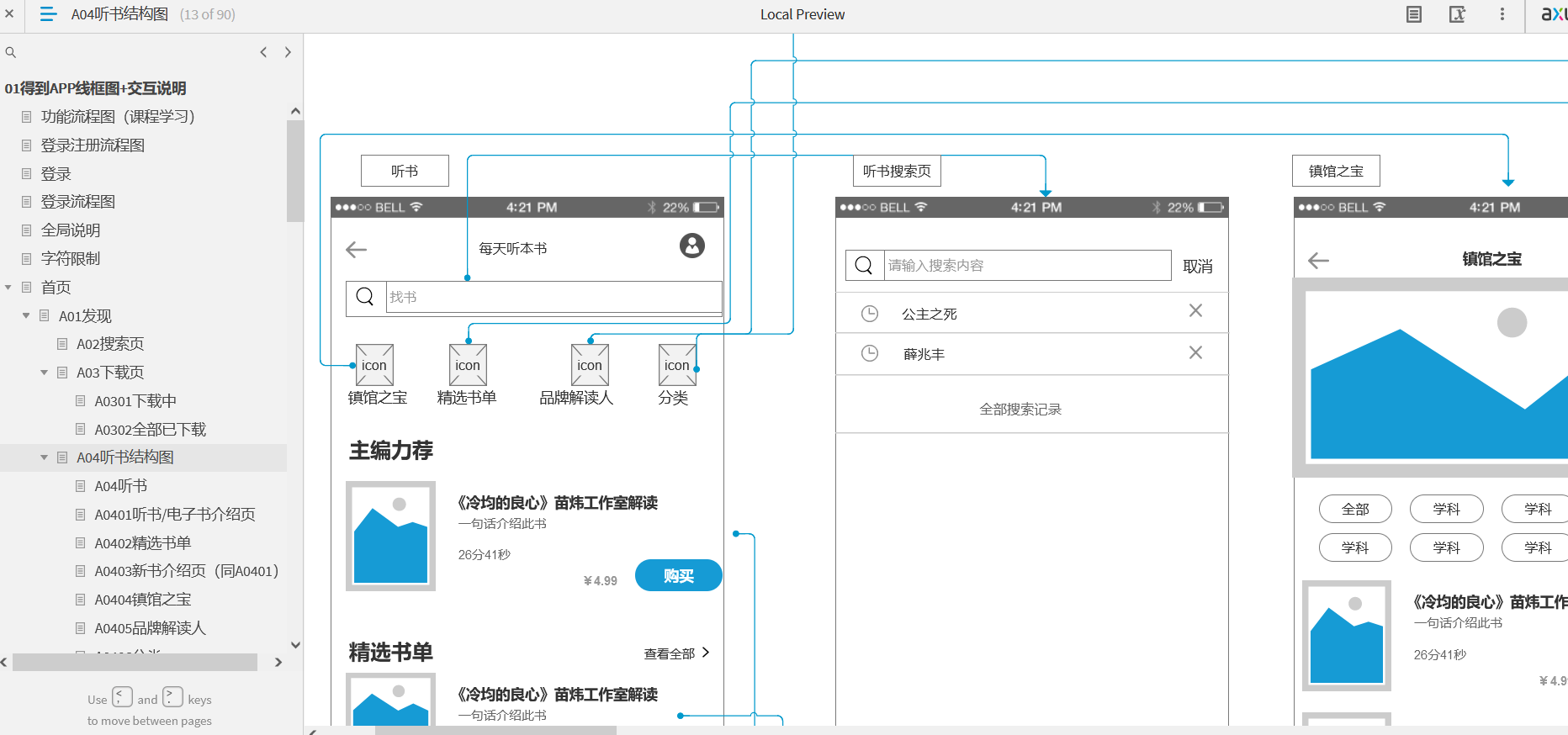This screenshot has width=1568, height=735.
Task: Open A0405品牌解读人 page
Action: [150, 628]
